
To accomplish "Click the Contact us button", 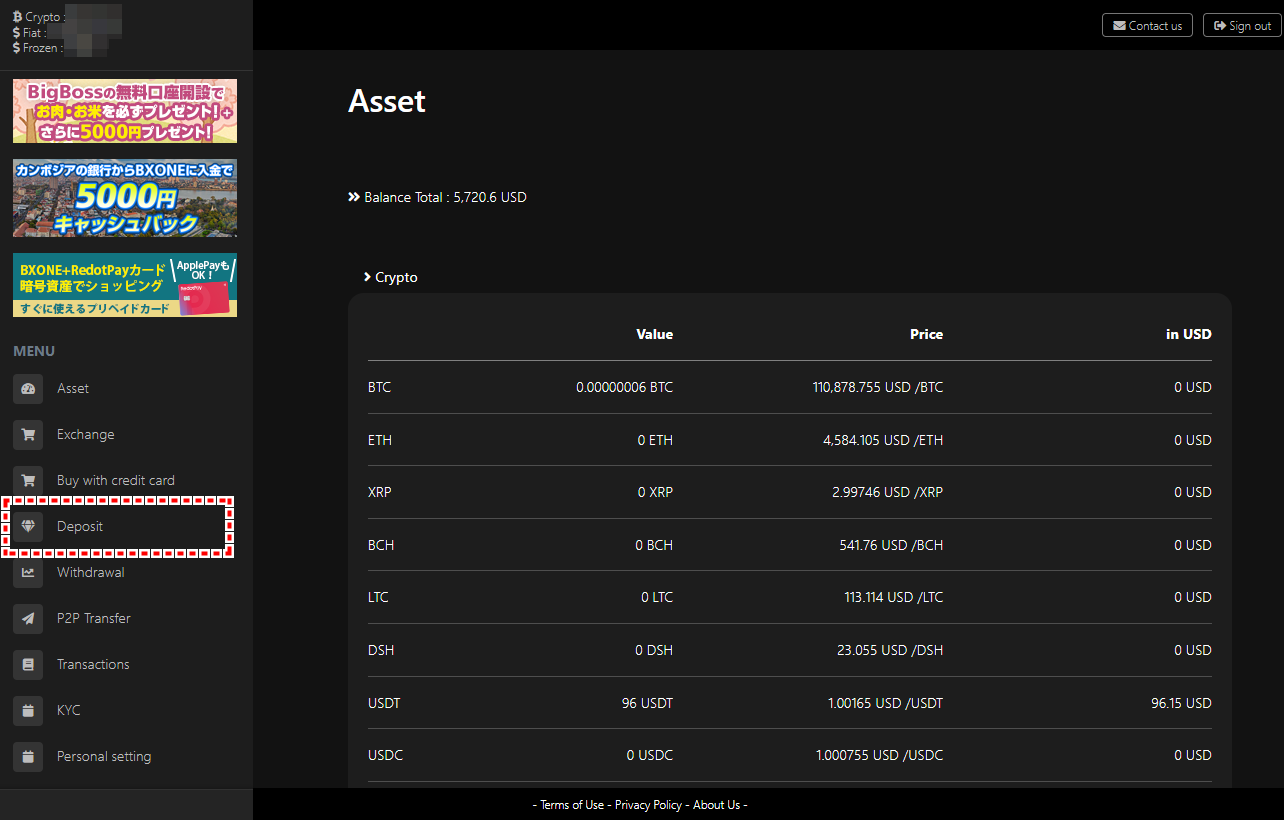I will point(1147,25).
